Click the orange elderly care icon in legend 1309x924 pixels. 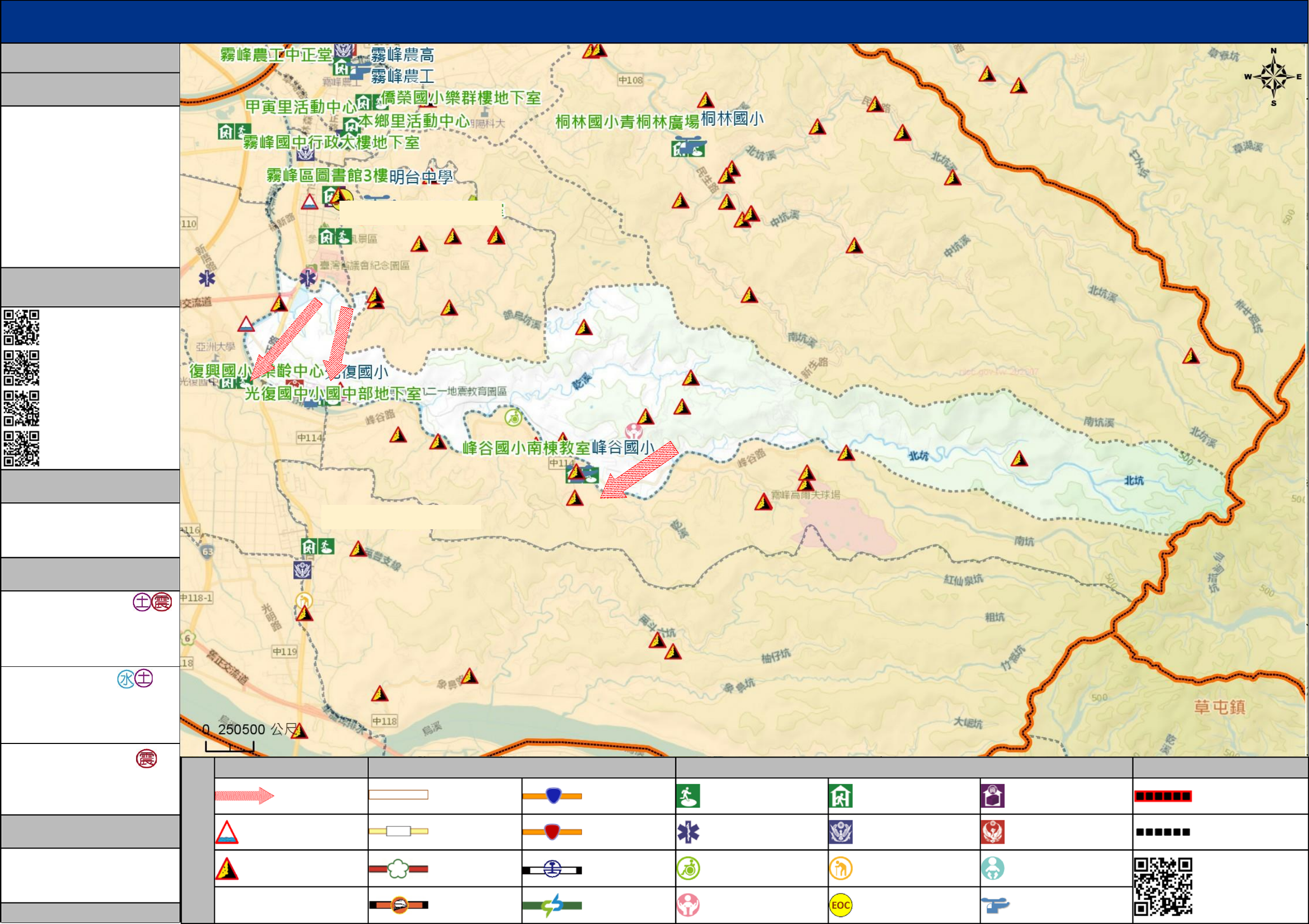tap(841, 869)
